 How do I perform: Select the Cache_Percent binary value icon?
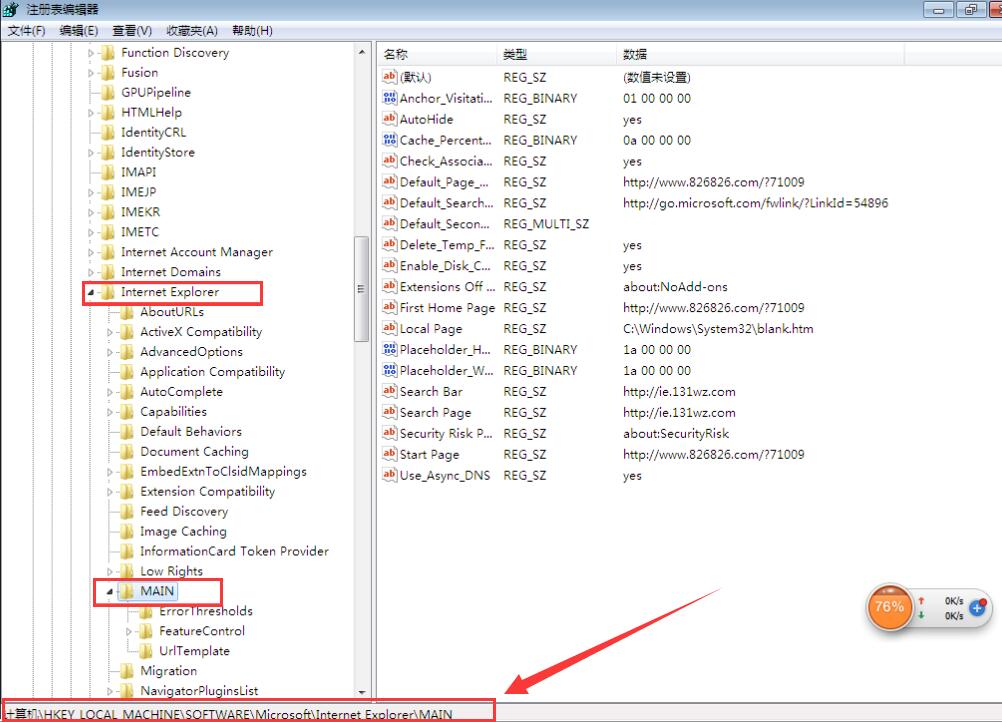(390, 140)
